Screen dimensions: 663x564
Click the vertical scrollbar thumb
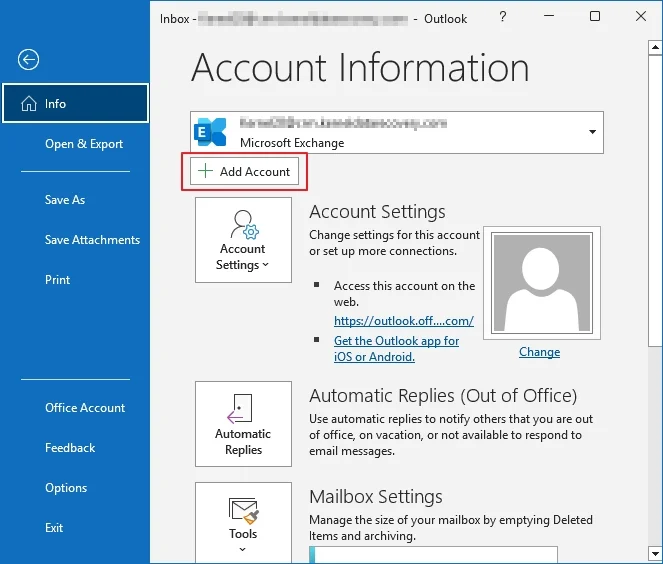(x=655, y=201)
